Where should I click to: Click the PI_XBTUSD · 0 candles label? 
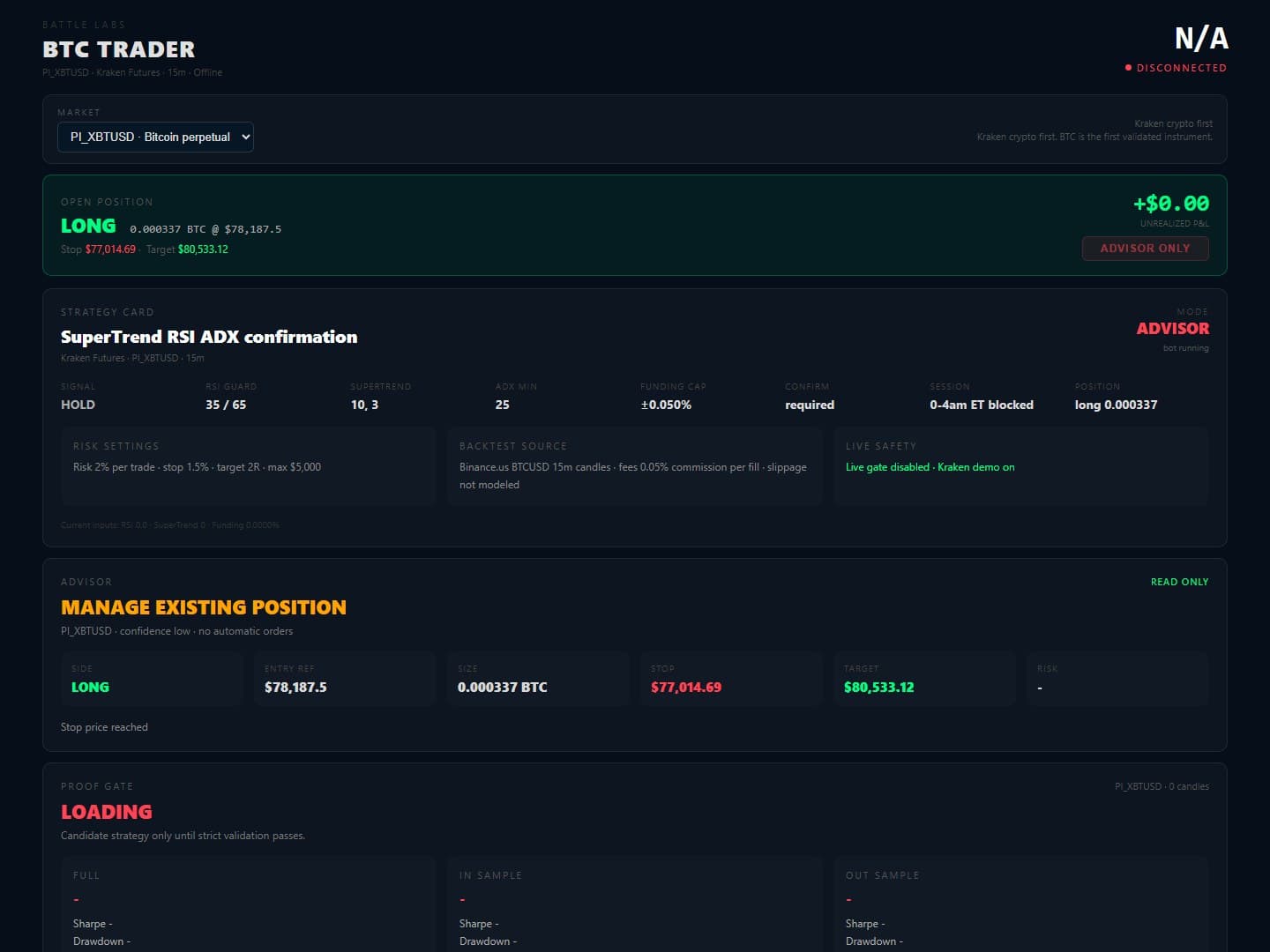(x=1162, y=786)
